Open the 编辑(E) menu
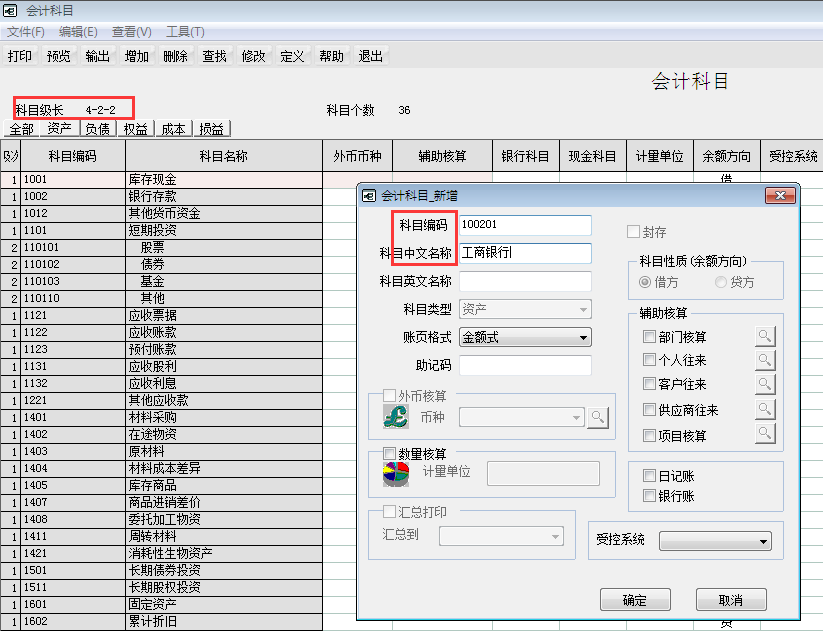Image resolution: width=823 pixels, height=631 pixels. click(78, 32)
